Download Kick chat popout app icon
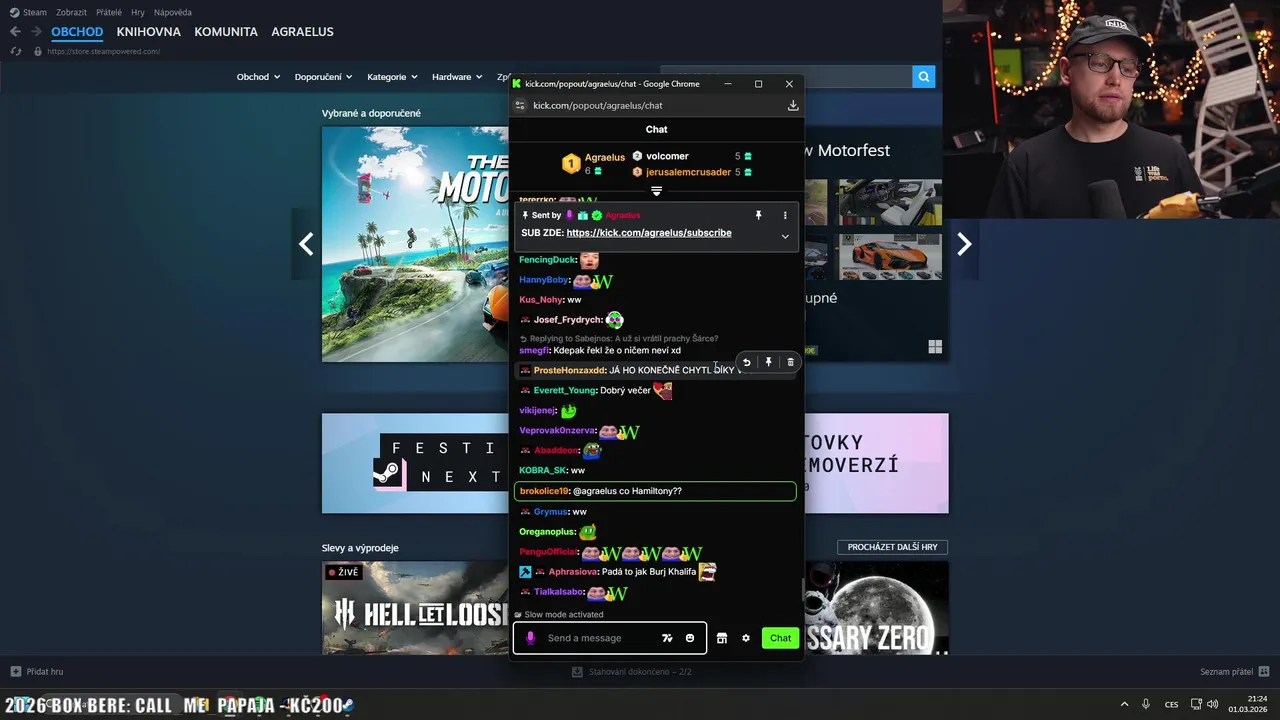This screenshot has height=720, width=1280. 793,105
